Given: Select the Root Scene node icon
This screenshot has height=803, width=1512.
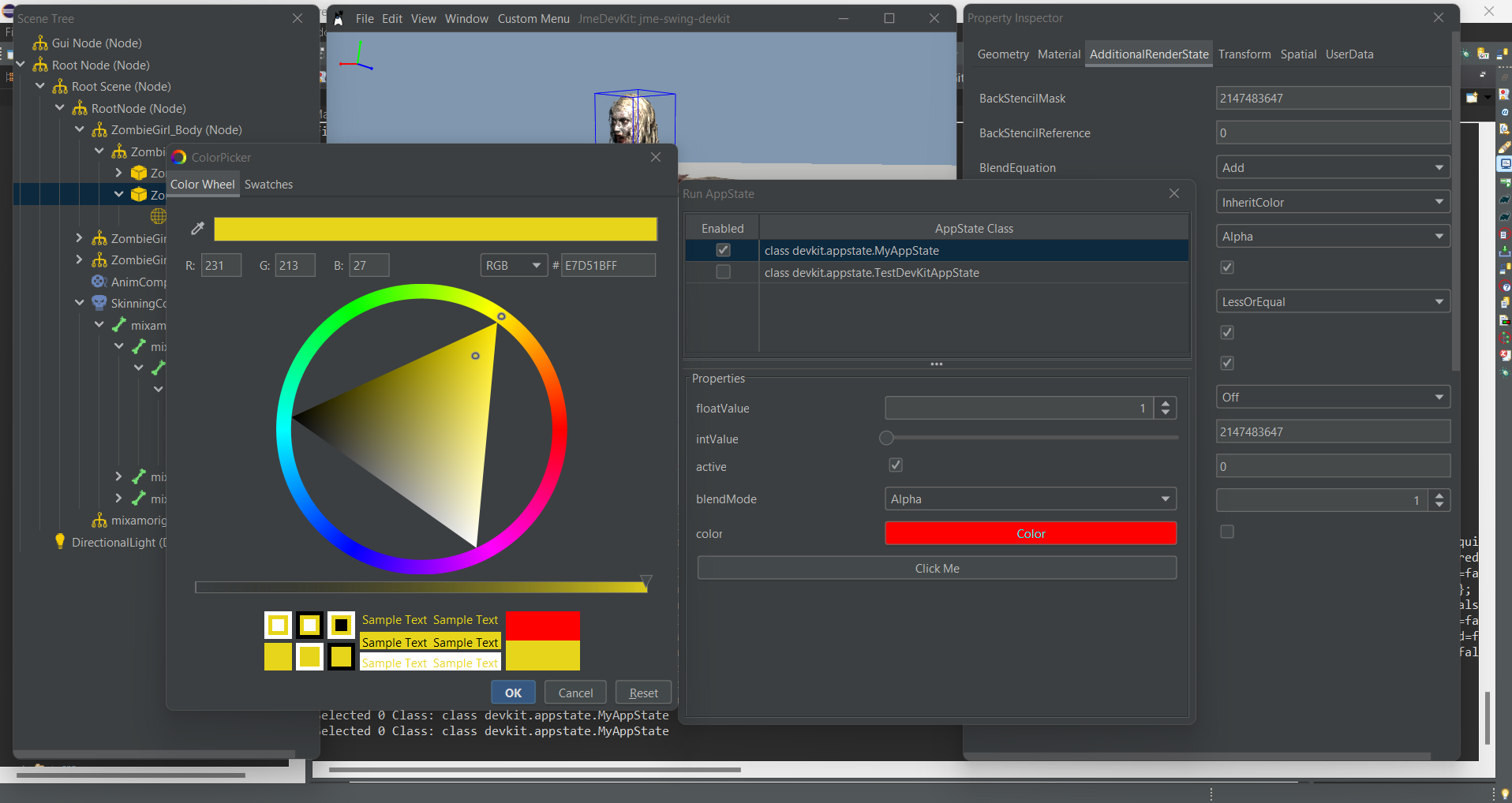Looking at the screenshot, I should coord(60,87).
